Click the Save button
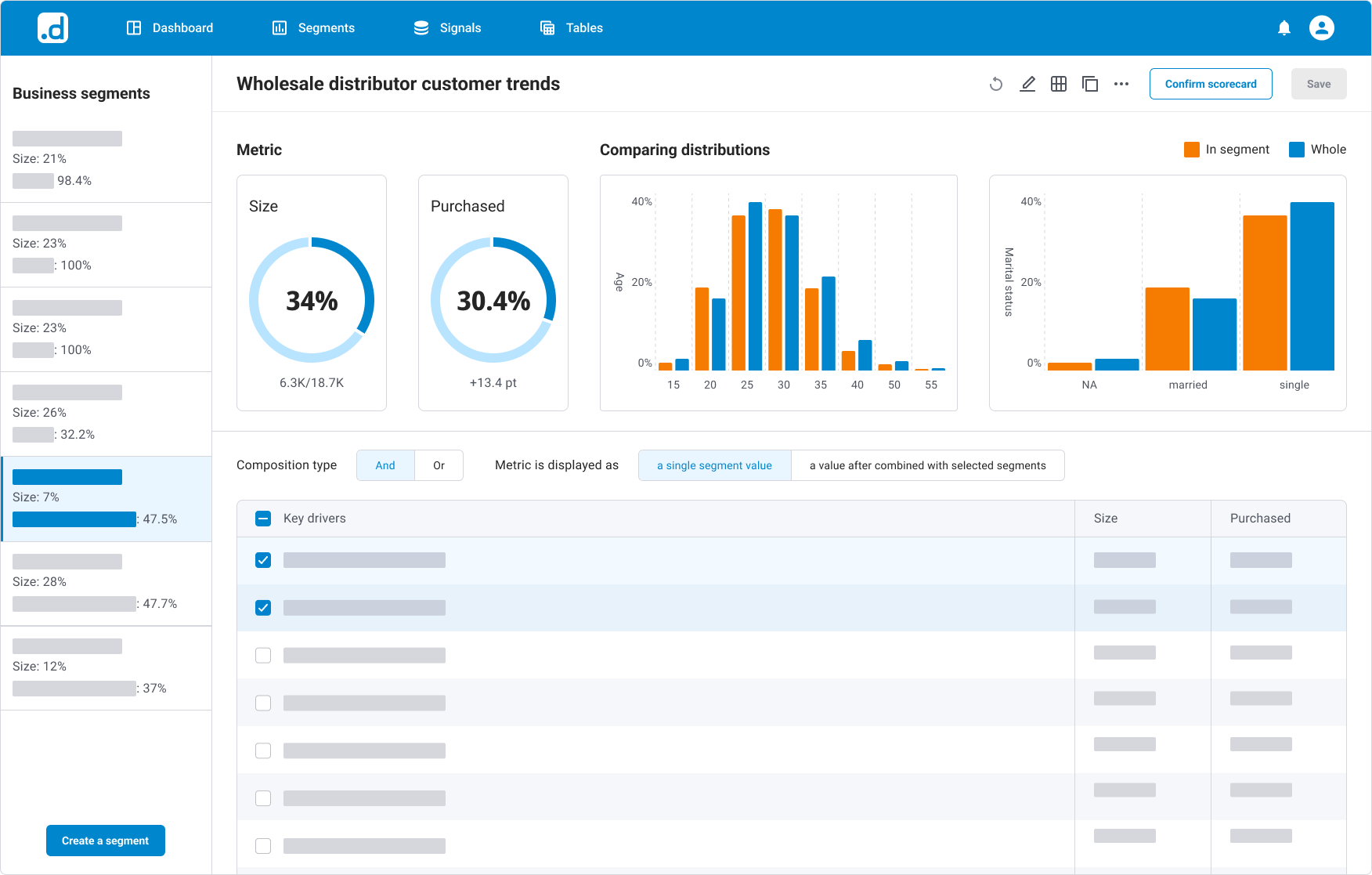Viewport: 1372px width, 875px height. pos(1319,84)
